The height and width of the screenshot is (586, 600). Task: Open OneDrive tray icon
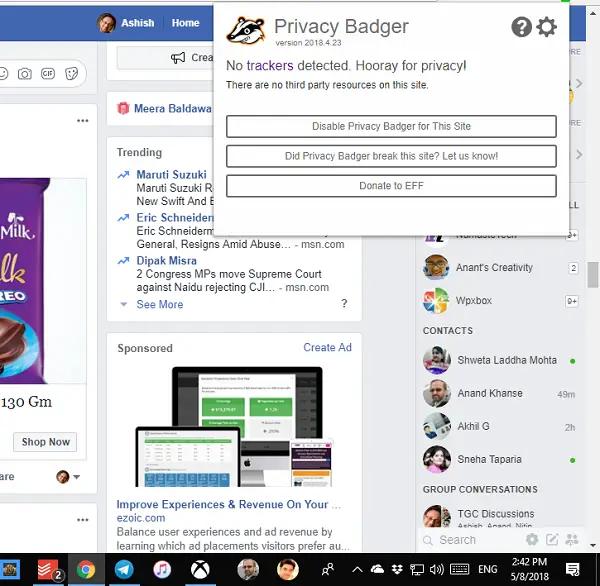click(x=377, y=570)
